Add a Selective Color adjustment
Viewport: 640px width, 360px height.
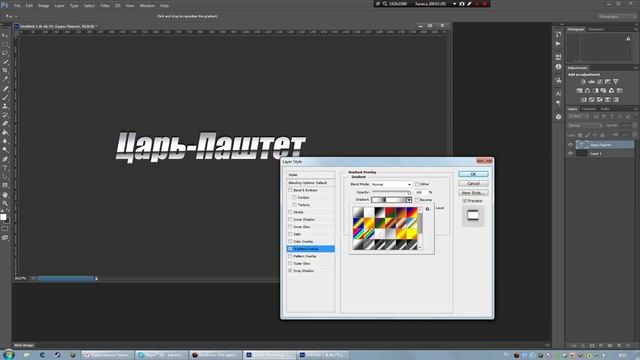616,100
